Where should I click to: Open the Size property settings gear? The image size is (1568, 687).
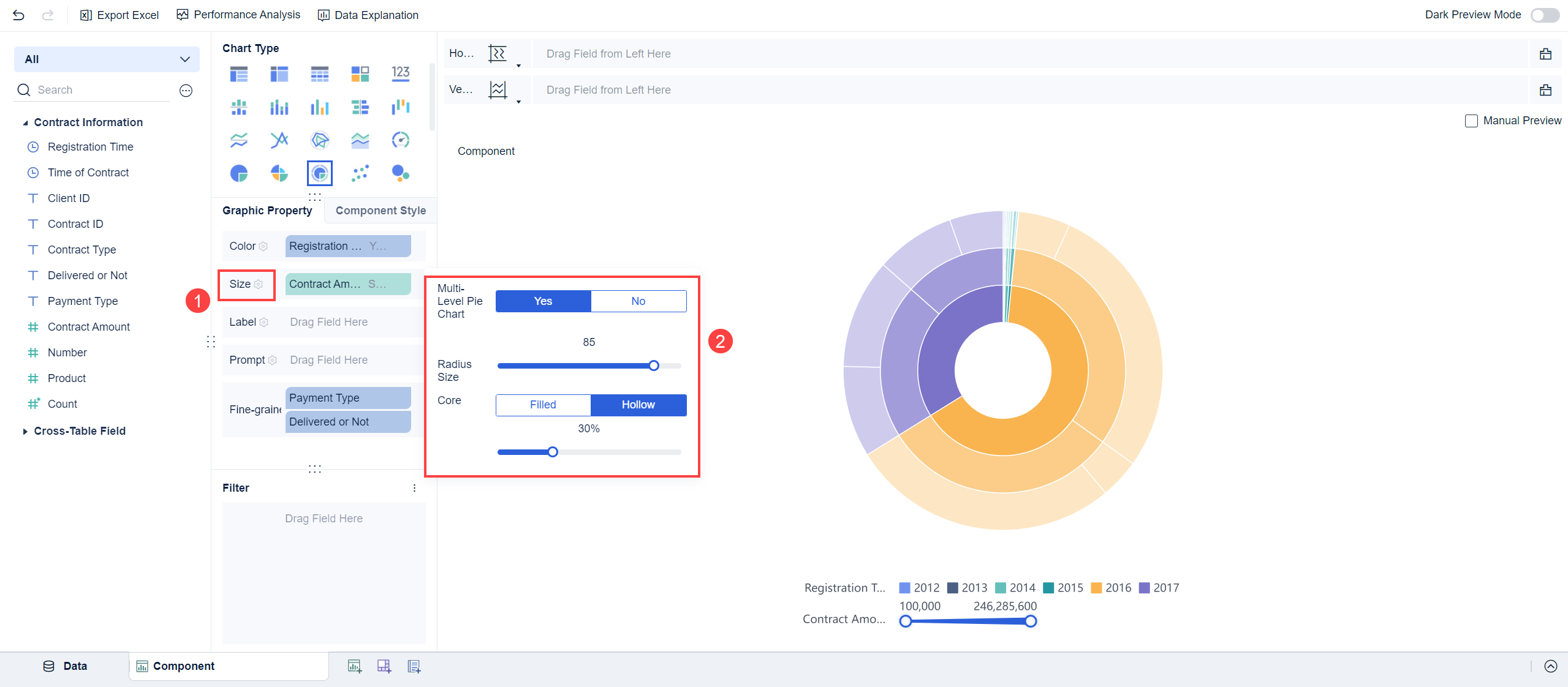pos(259,284)
